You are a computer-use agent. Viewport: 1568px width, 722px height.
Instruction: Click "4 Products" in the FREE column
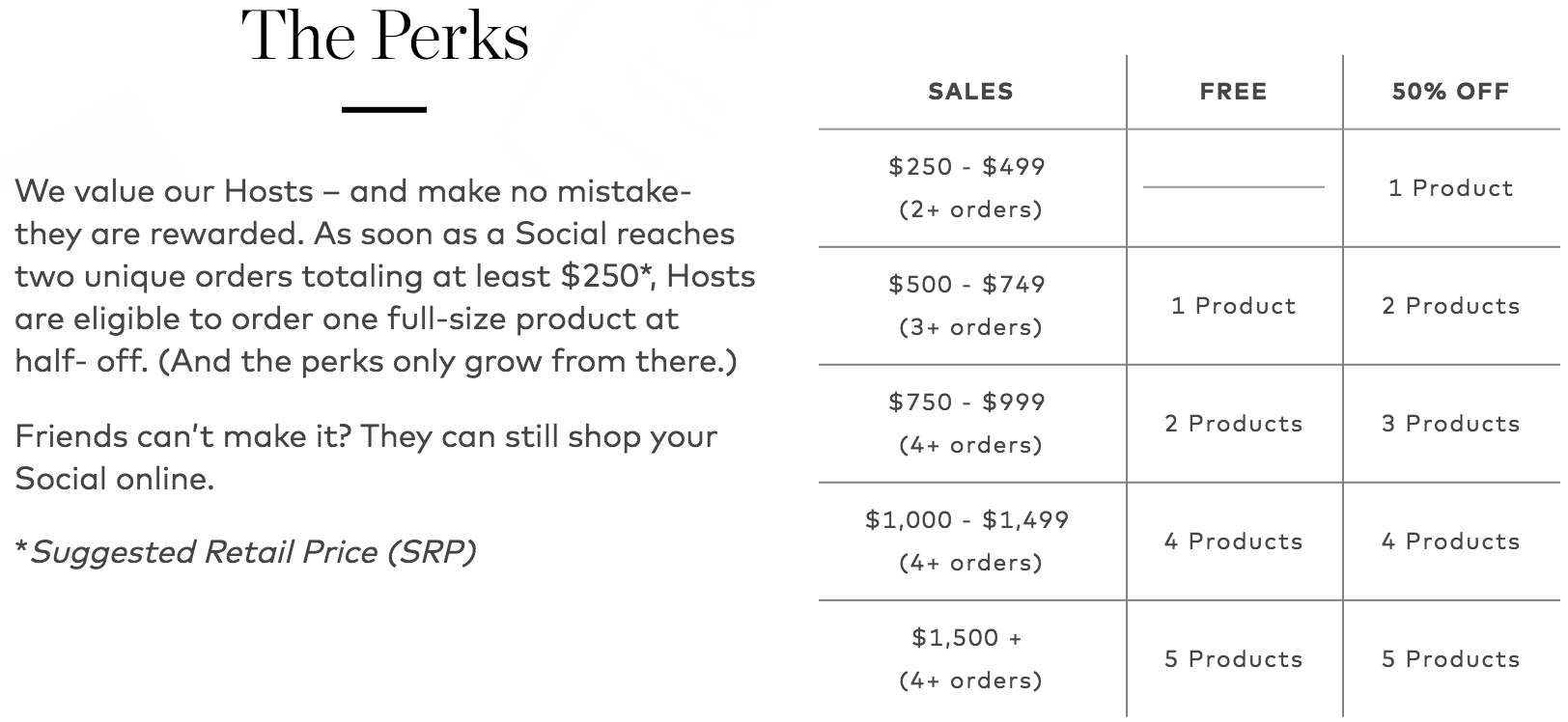click(1233, 541)
